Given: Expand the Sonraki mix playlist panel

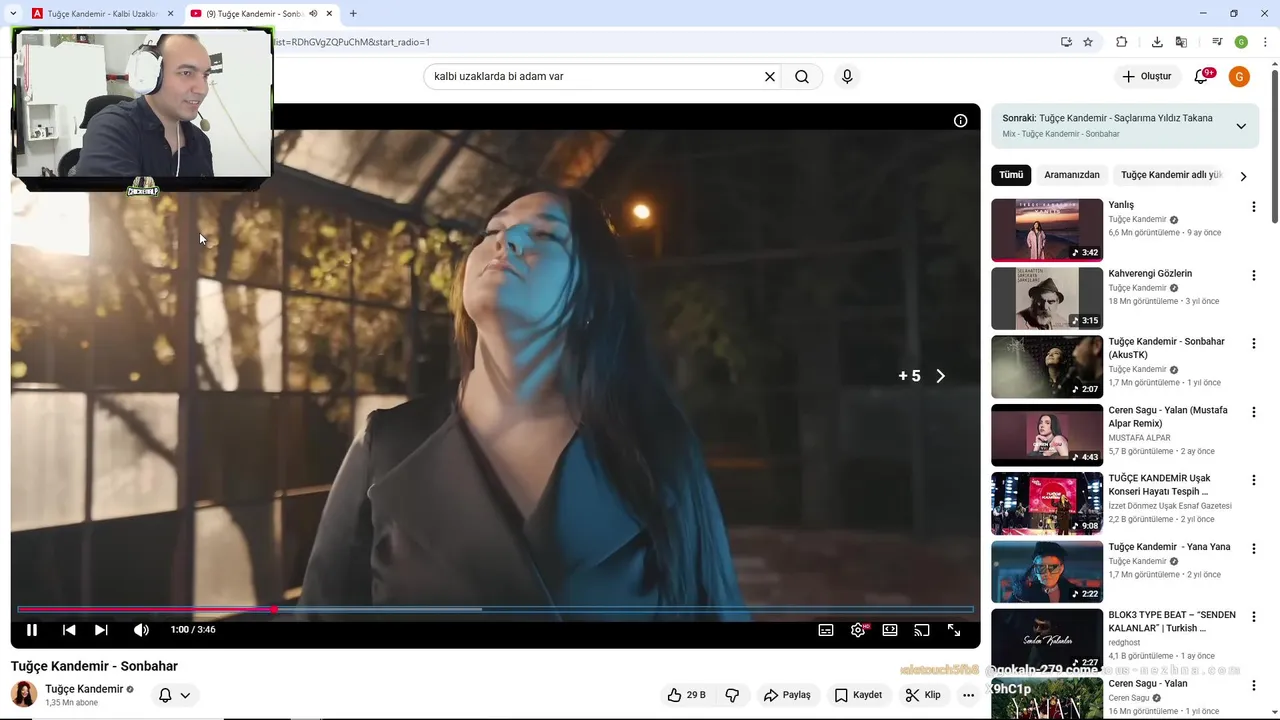Looking at the screenshot, I should (1241, 126).
